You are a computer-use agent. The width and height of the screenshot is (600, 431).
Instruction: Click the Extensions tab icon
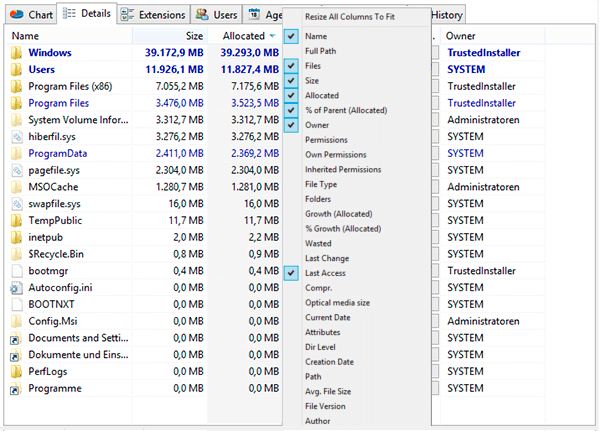pos(127,15)
